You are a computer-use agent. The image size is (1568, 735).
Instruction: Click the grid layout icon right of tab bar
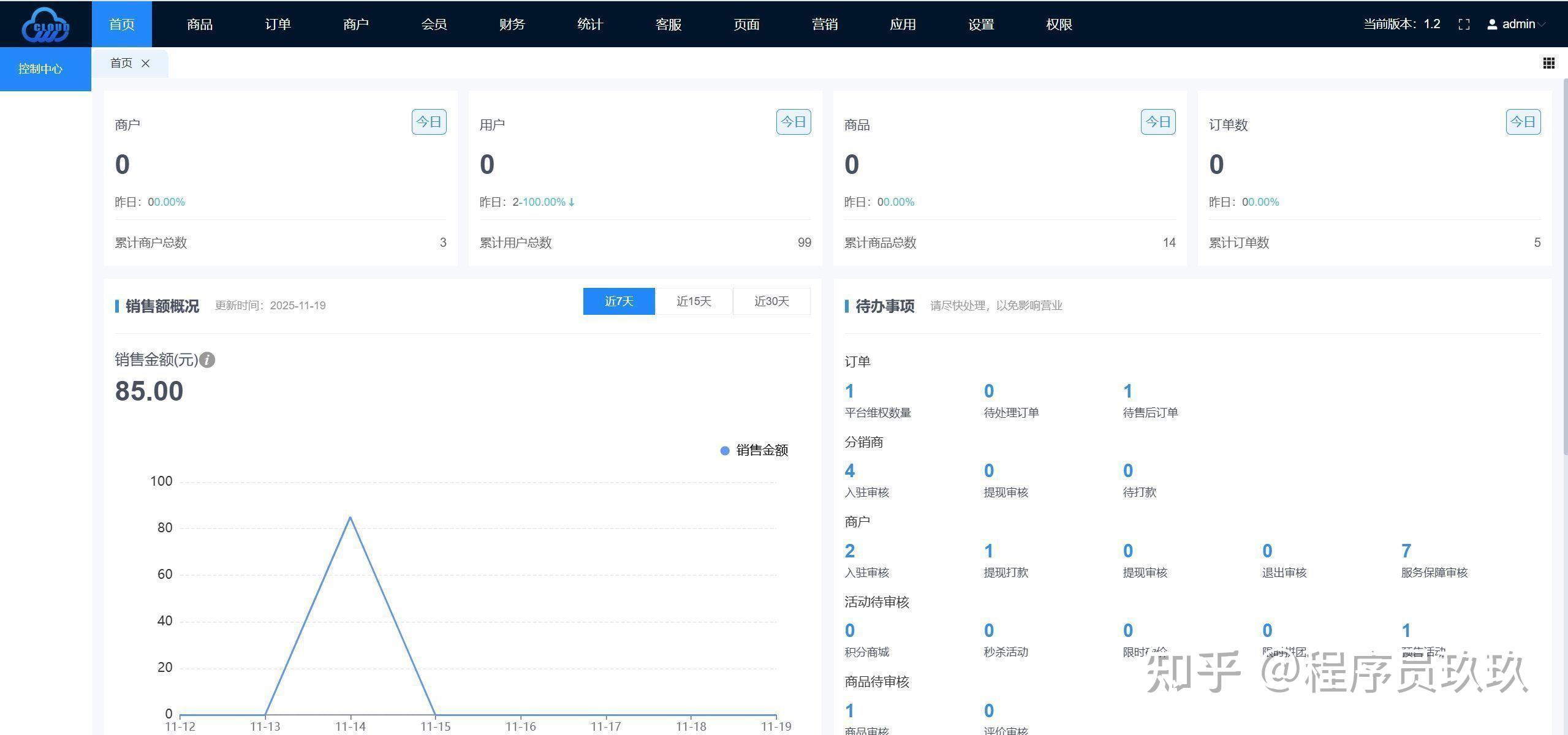[x=1549, y=63]
